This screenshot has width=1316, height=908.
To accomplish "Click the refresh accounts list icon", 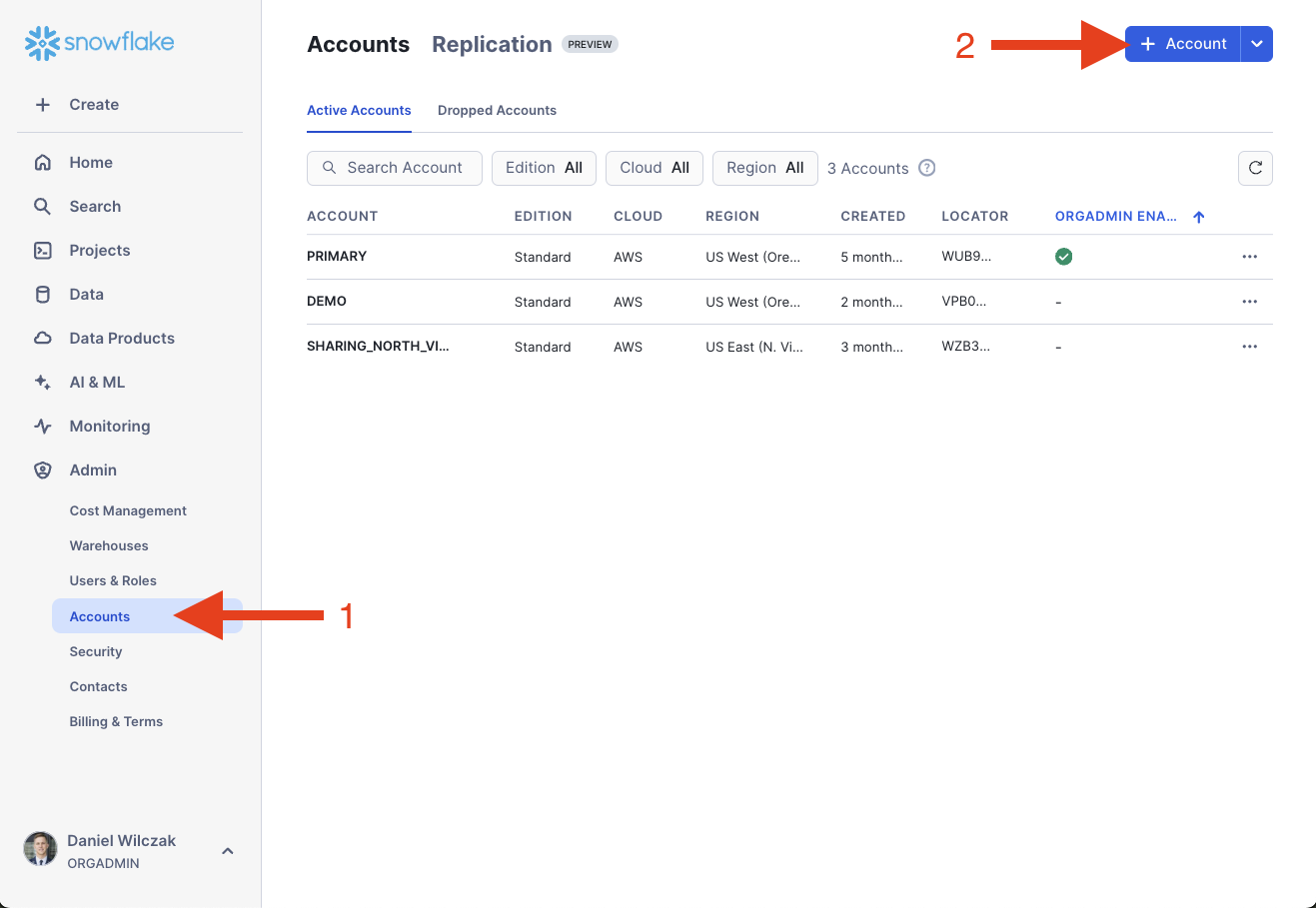I will click(1255, 168).
